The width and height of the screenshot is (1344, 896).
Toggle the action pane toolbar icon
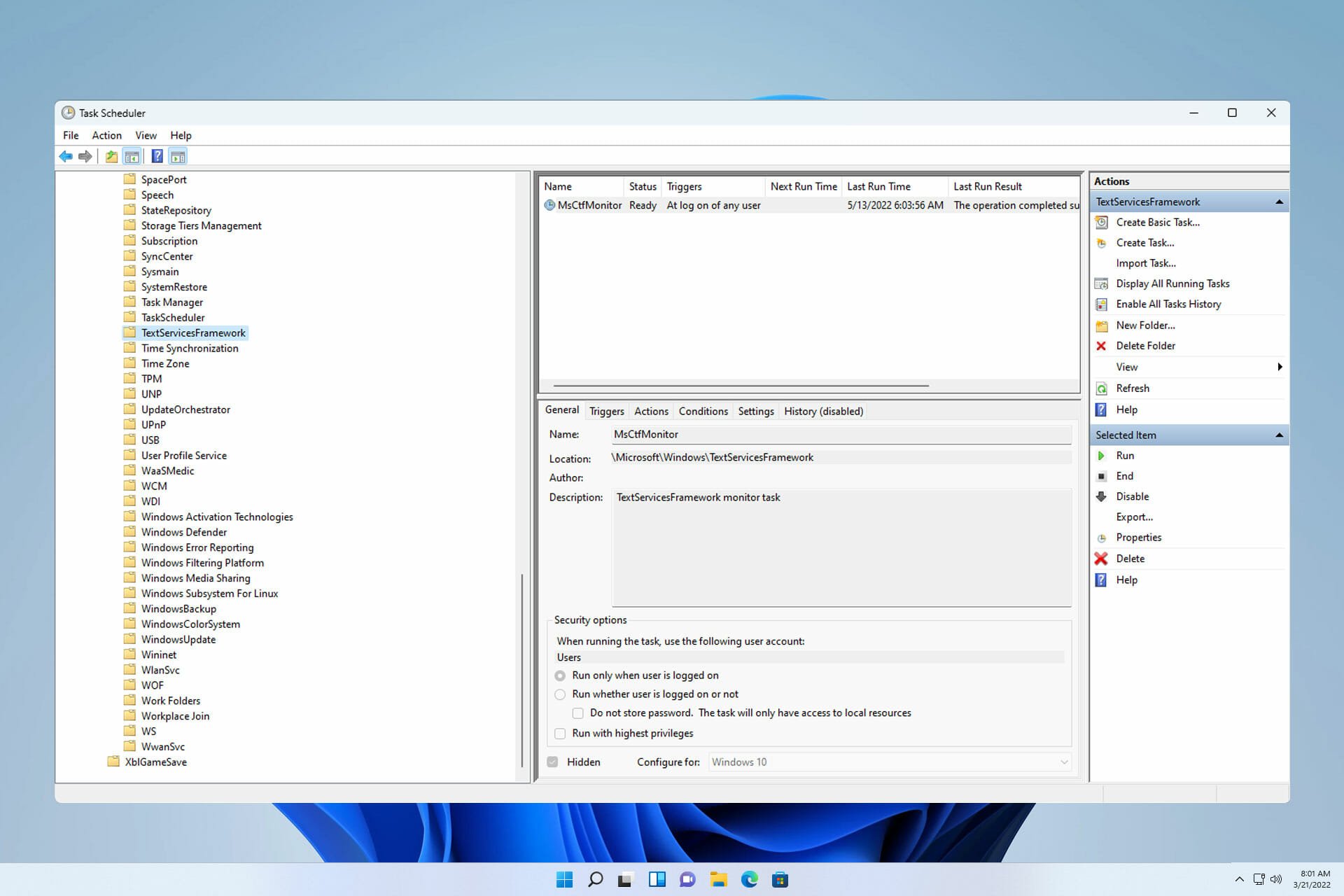[178, 156]
